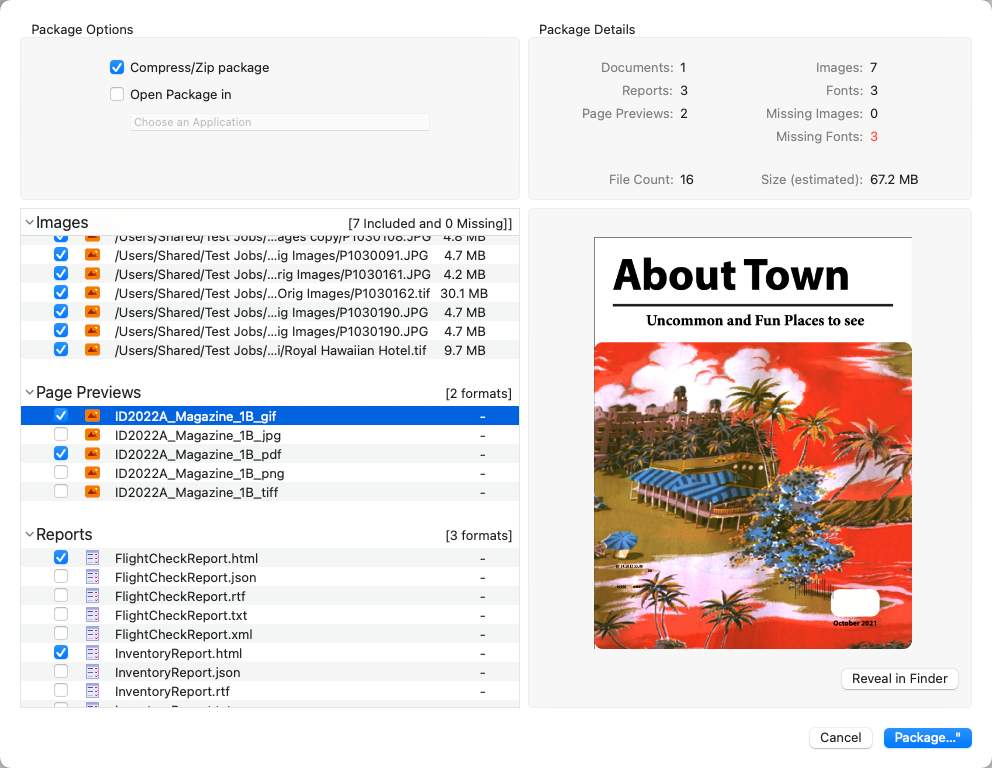Click the Royal Hawaiian Hotel.tif image icon
The image size is (992, 768).
point(92,350)
